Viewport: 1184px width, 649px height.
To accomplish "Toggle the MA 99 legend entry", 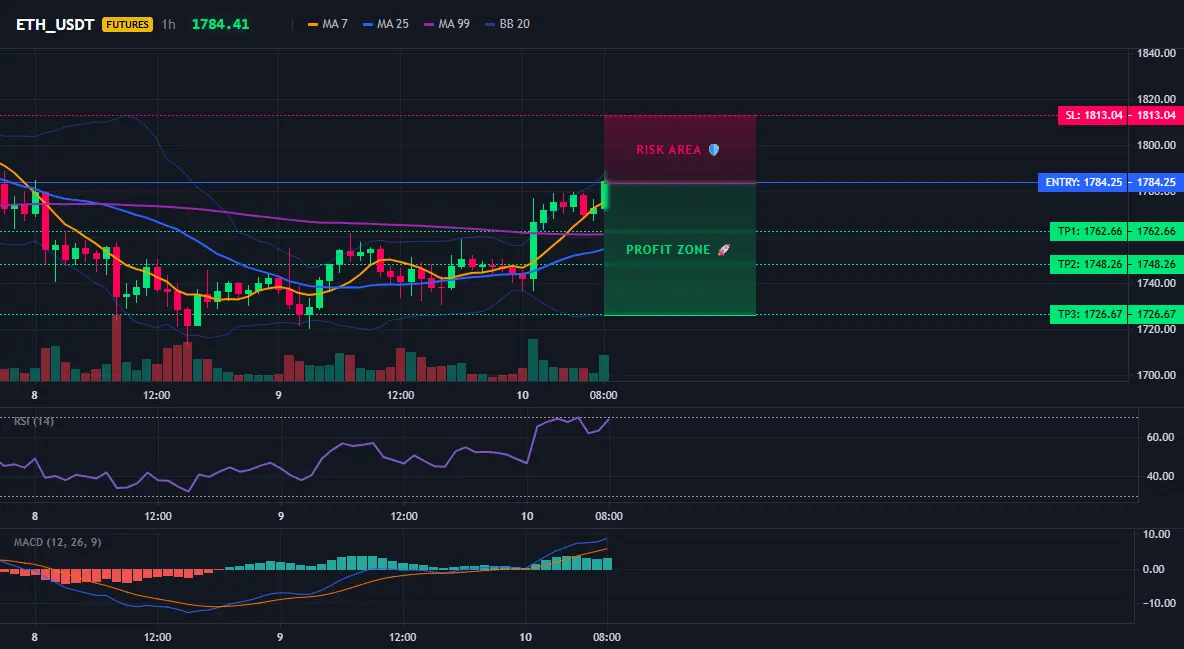I will 447,24.
